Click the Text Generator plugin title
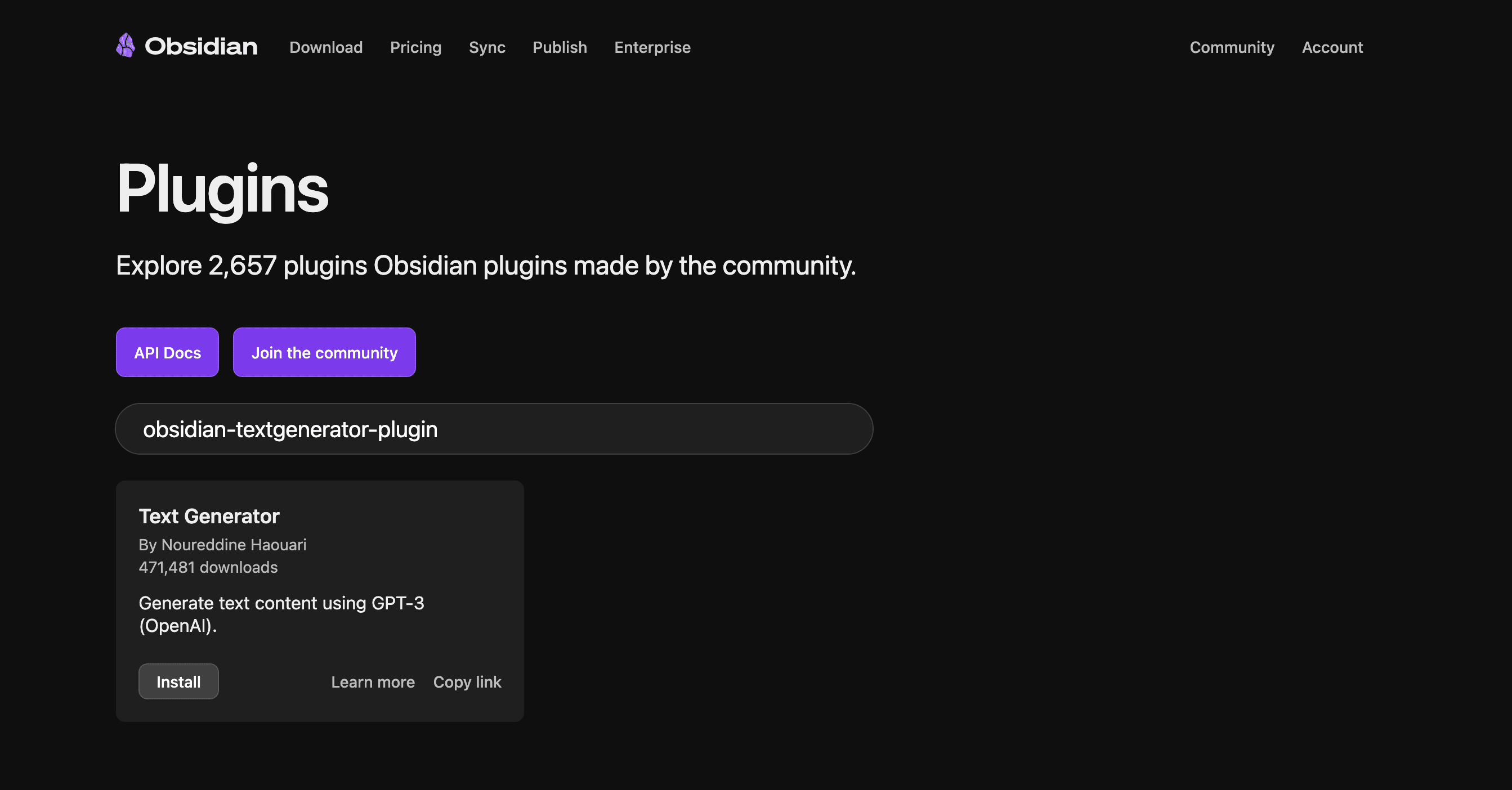The height and width of the screenshot is (790, 1512). pyautogui.click(x=209, y=516)
